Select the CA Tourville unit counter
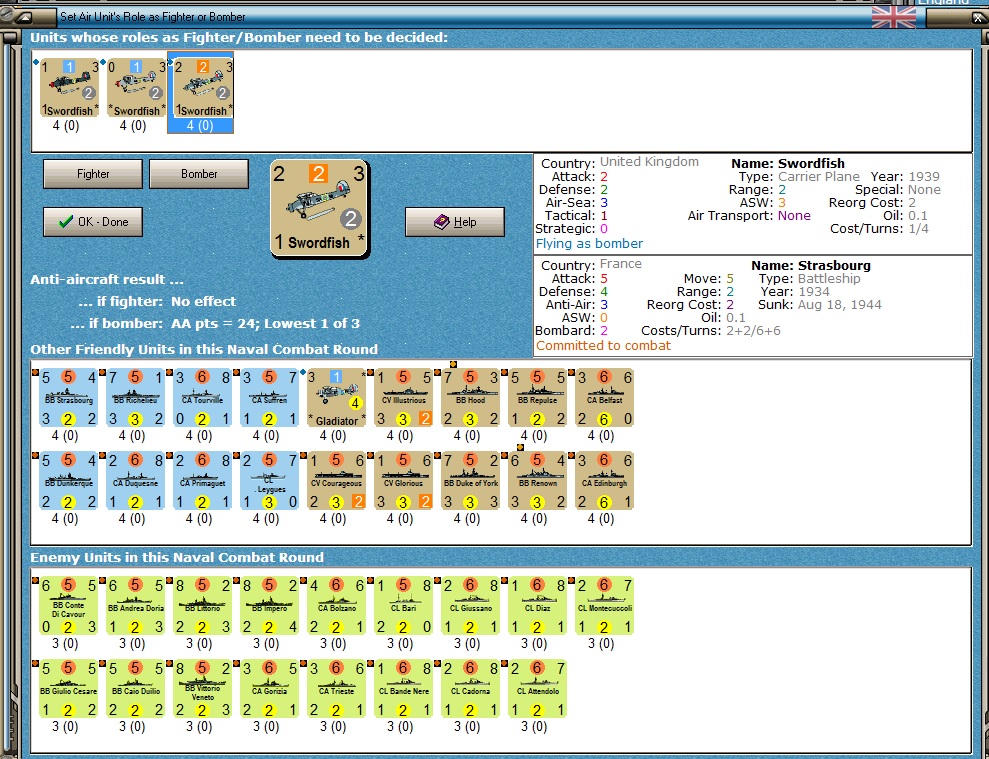 [x=202, y=398]
